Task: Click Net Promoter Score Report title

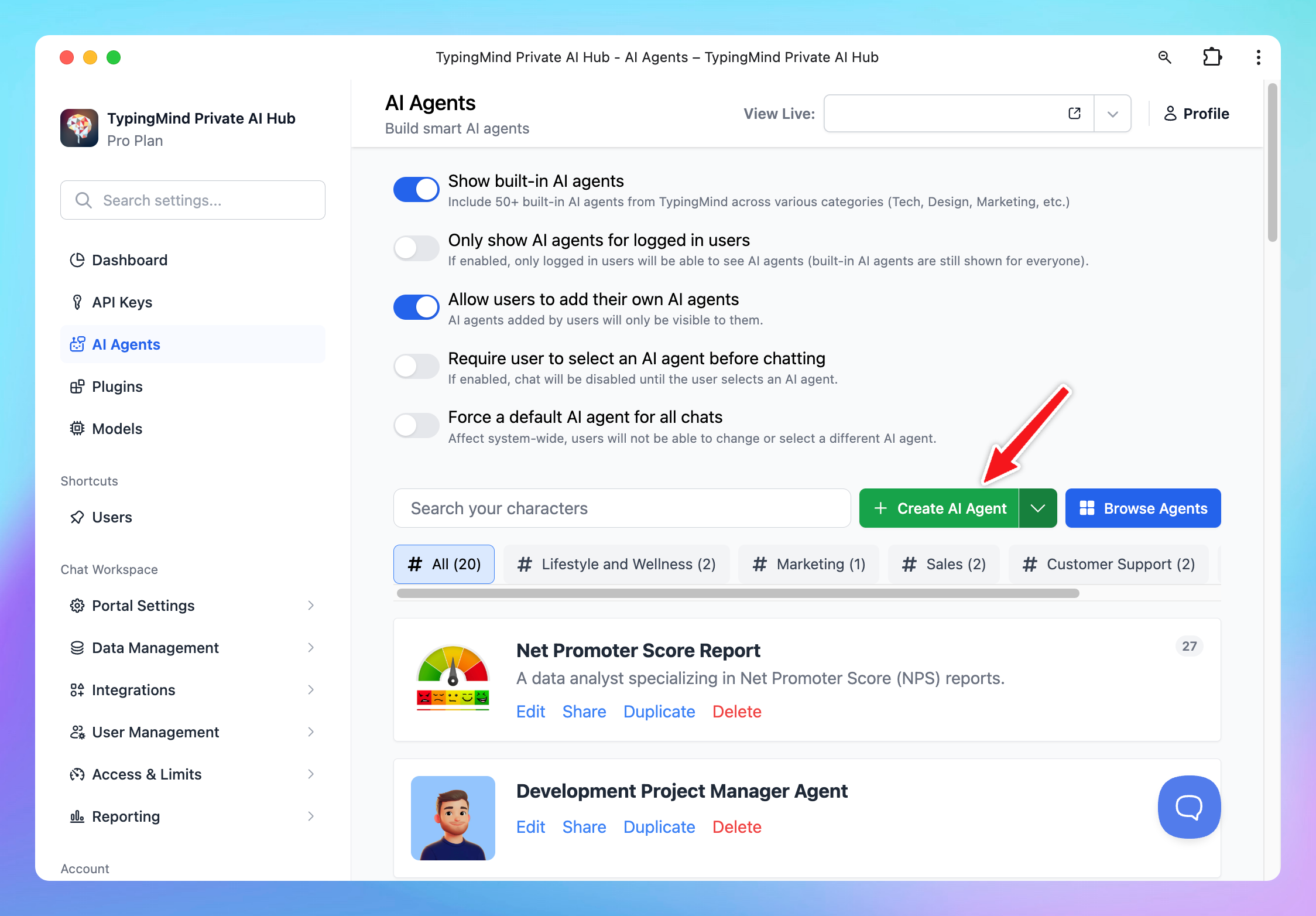Action: point(638,651)
